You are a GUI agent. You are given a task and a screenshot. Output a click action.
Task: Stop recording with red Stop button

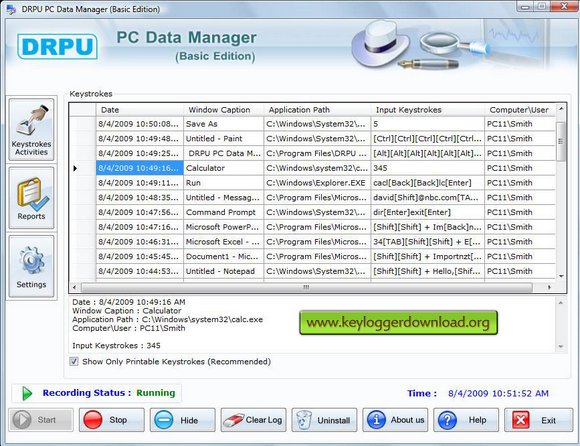pos(111,420)
